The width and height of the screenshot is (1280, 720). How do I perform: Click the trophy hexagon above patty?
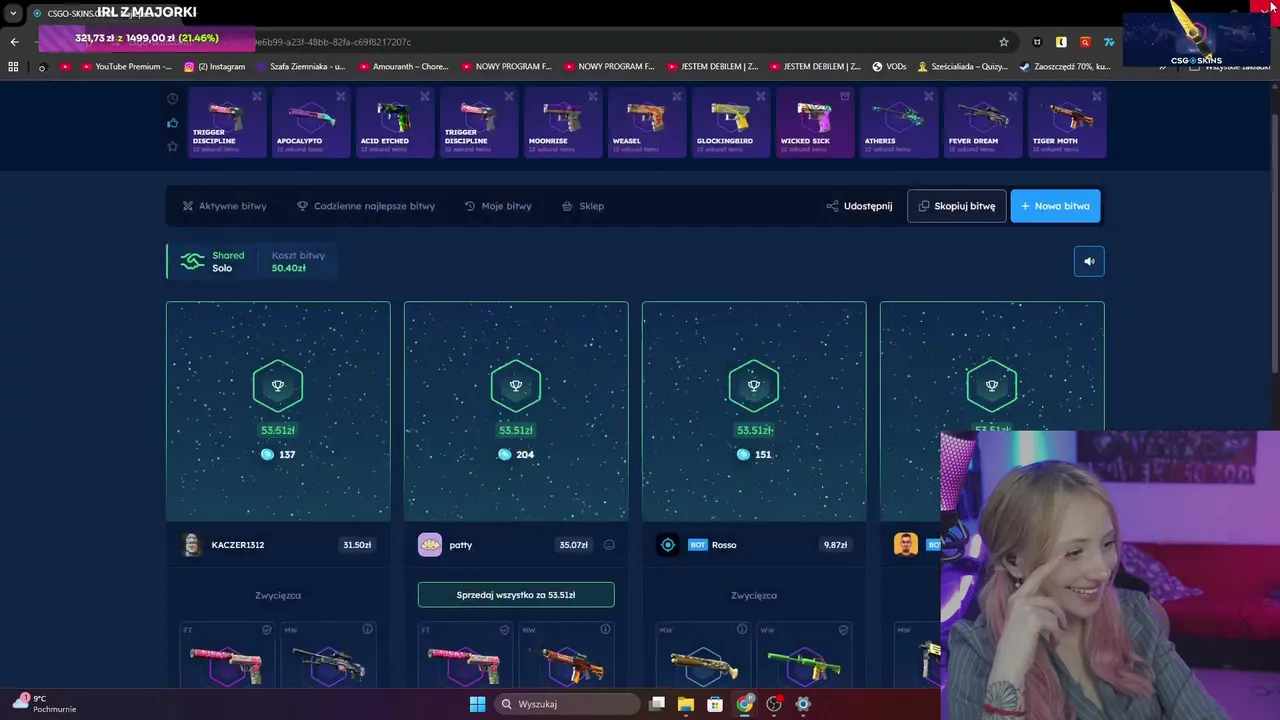click(516, 386)
